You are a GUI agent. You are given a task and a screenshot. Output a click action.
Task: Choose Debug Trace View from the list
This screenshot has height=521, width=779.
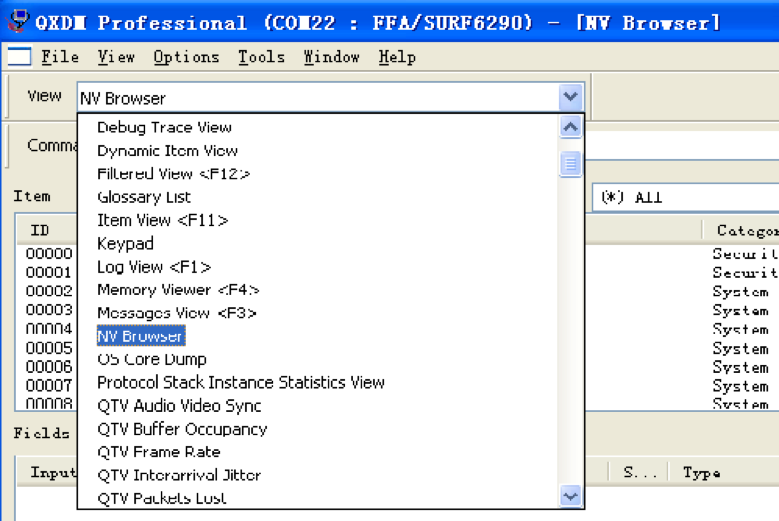tap(164, 127)
